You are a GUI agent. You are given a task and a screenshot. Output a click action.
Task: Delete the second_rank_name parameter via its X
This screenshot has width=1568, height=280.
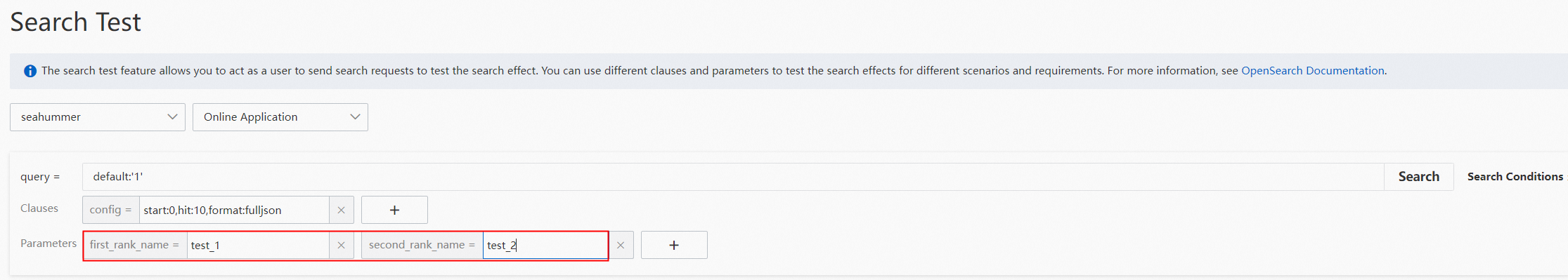(621, 245)
